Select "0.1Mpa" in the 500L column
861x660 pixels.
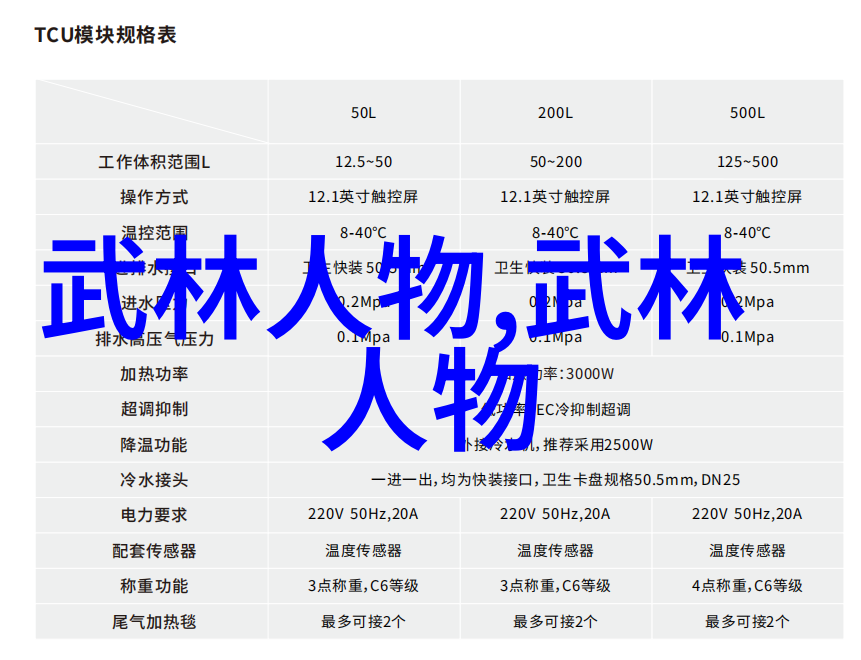pos(747,337)
